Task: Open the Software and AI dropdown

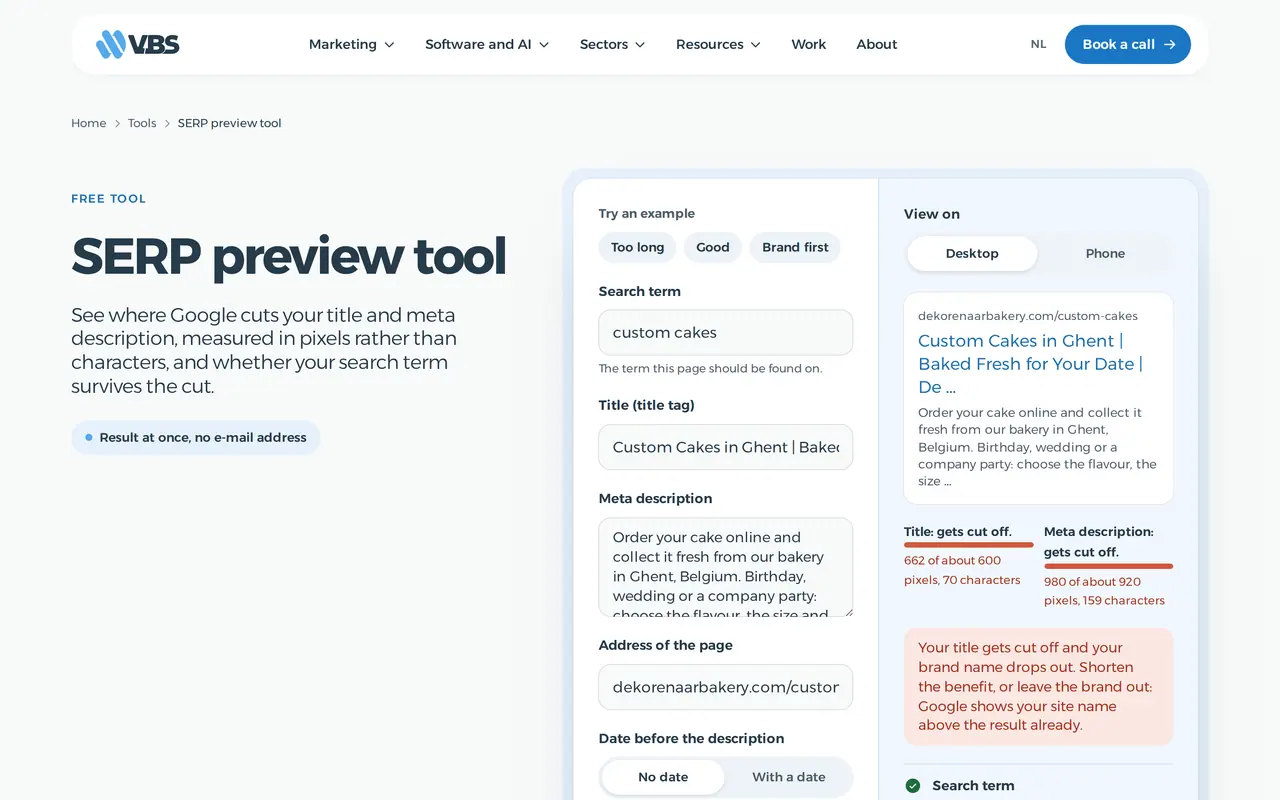Action: tap(487, 44)
